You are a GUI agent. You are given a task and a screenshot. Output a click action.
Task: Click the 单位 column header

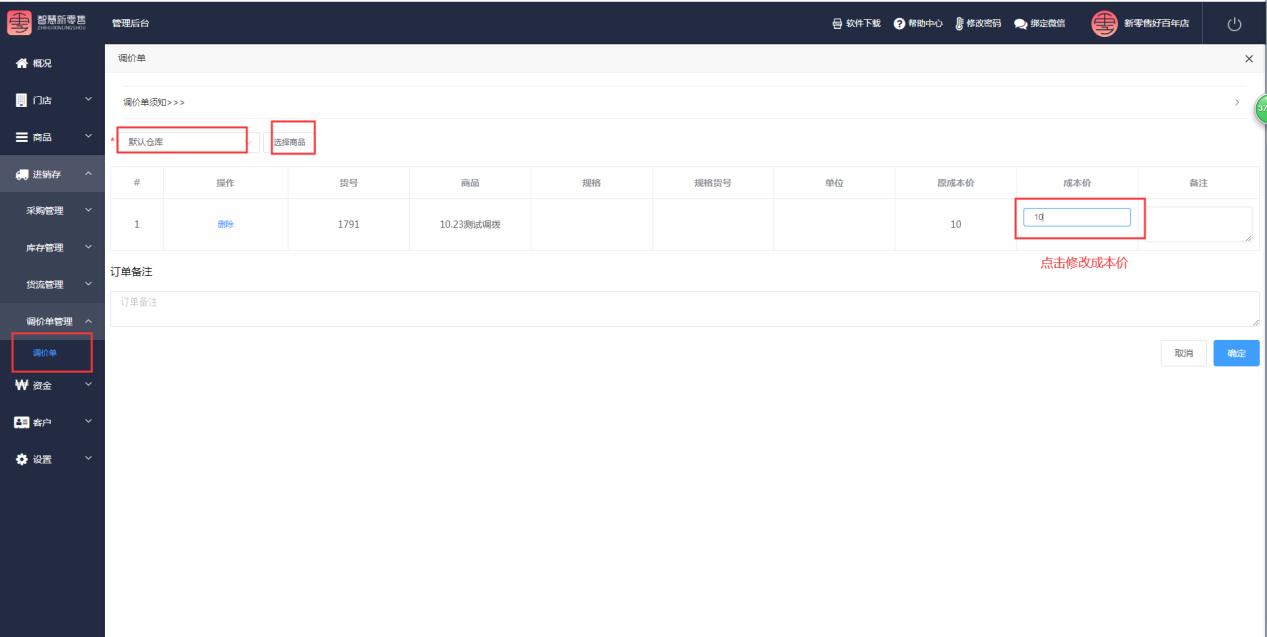tap(834, 183)
